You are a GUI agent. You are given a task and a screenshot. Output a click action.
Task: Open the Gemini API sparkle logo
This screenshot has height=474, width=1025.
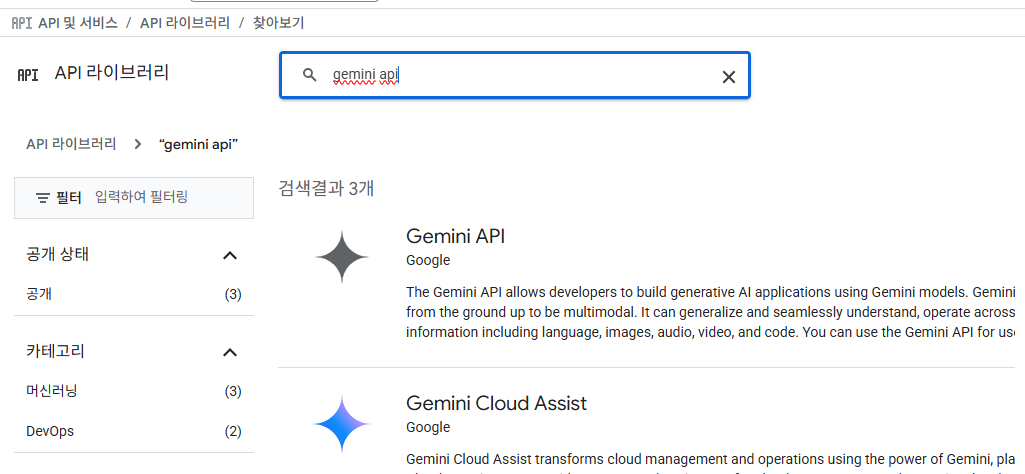point(342,257)
